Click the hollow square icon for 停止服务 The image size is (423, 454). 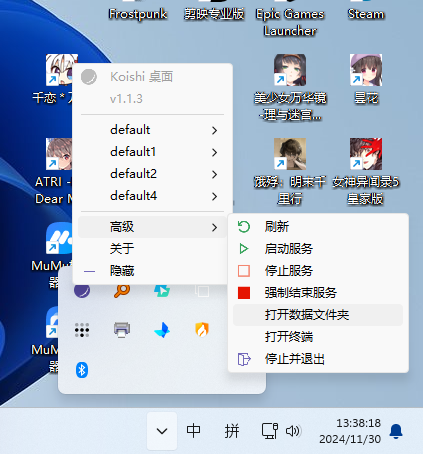tap(244, 271)
